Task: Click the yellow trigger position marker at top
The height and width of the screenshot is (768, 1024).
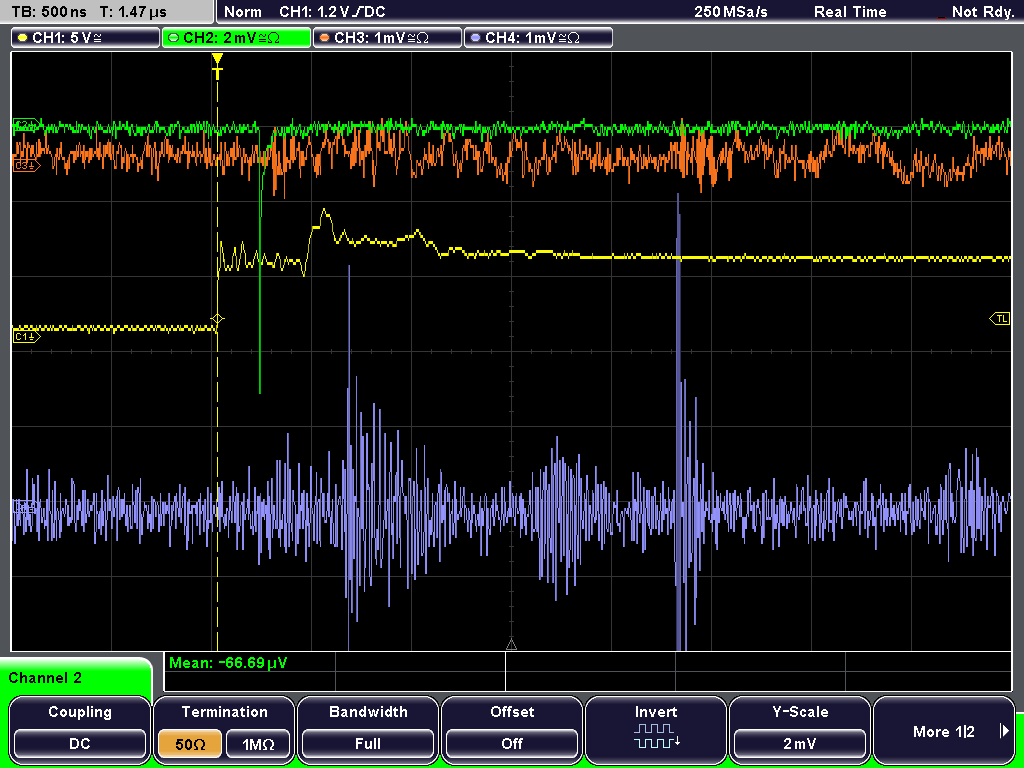Action: click(217, 65)
